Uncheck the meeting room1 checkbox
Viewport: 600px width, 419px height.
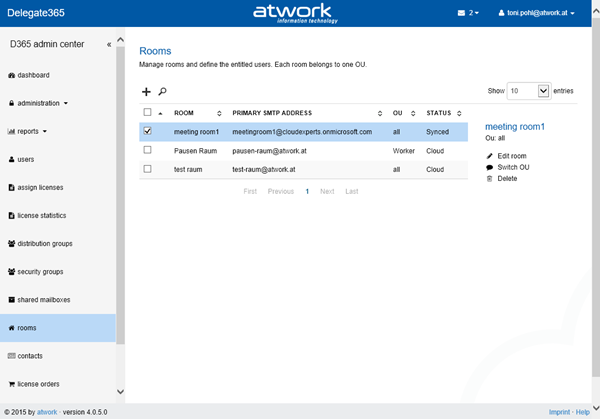click(147, 131)
